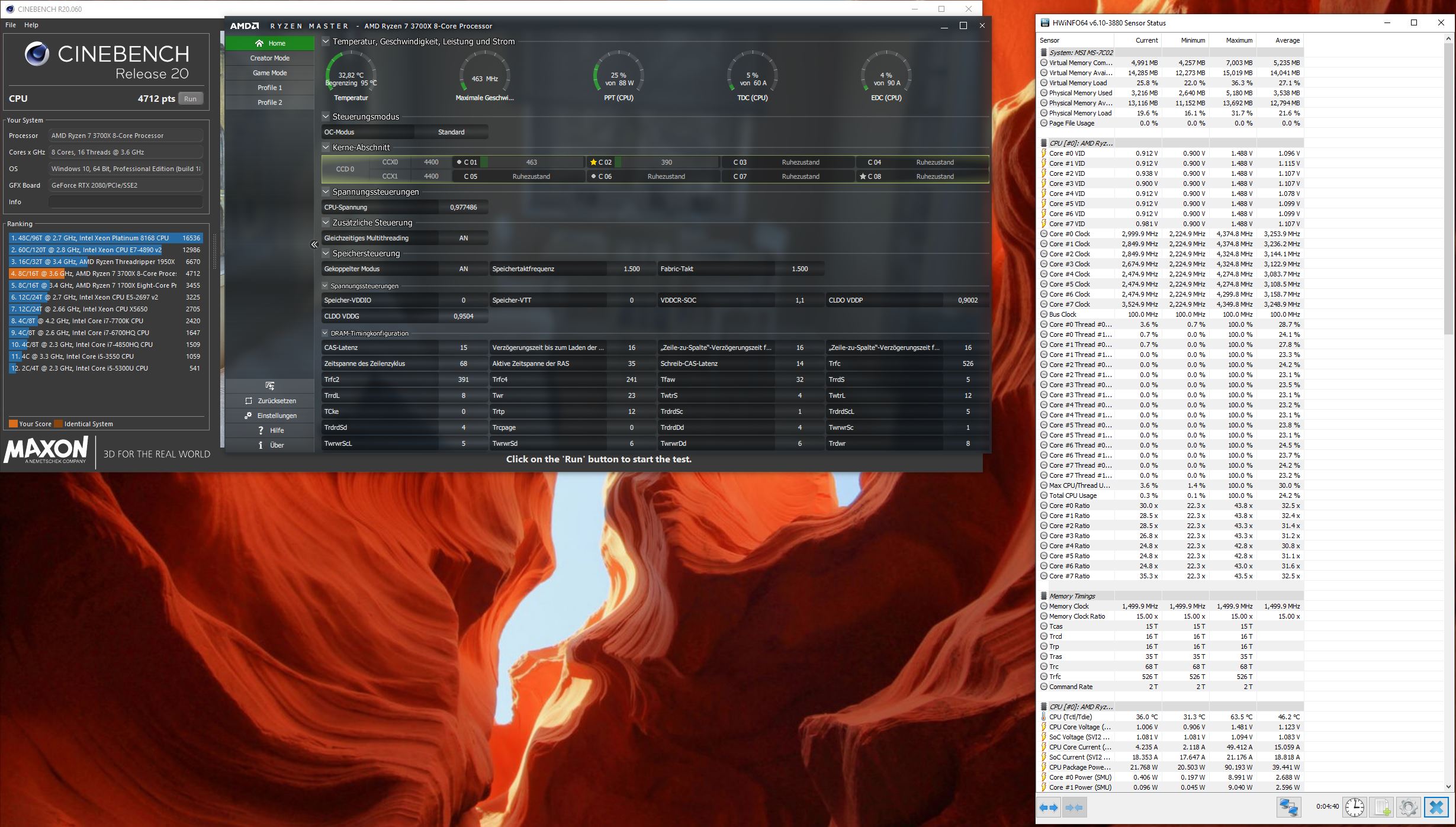This screenshot has height=827, width=1456.
Task: Collapse the DRAM-Timingkonfiguration section
Action: [x=325, y=333]
